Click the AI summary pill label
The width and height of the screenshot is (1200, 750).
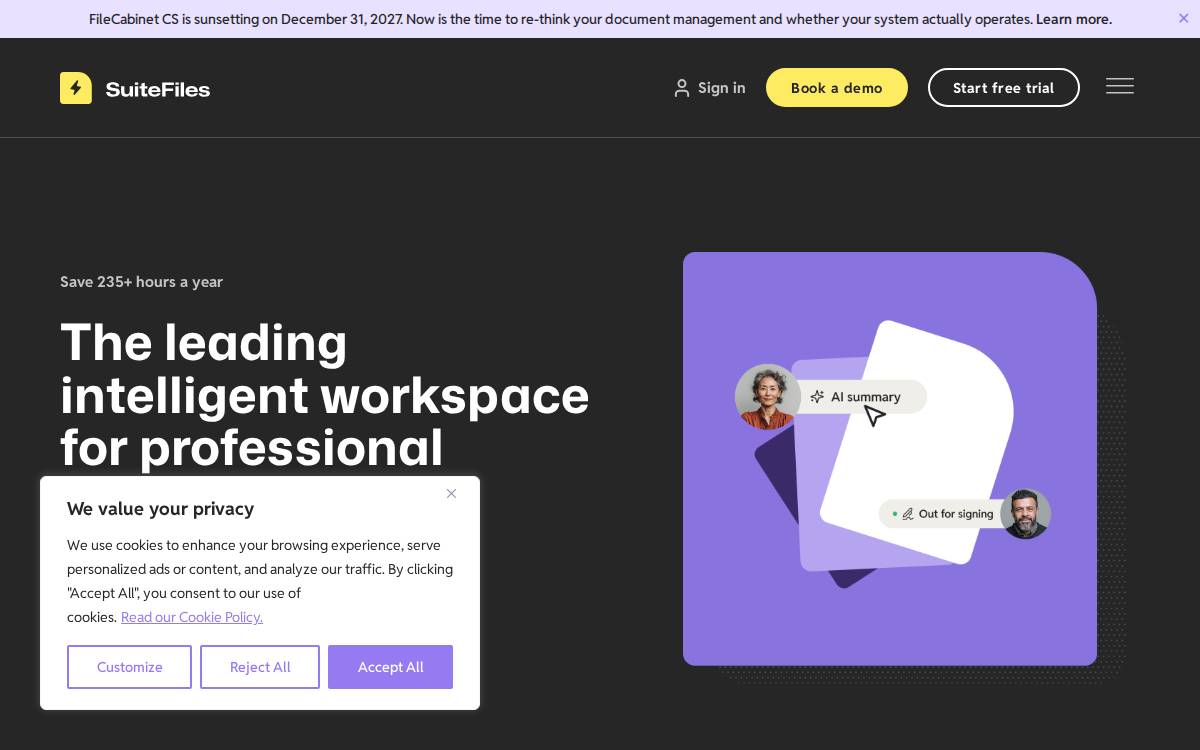pos(866,397)
